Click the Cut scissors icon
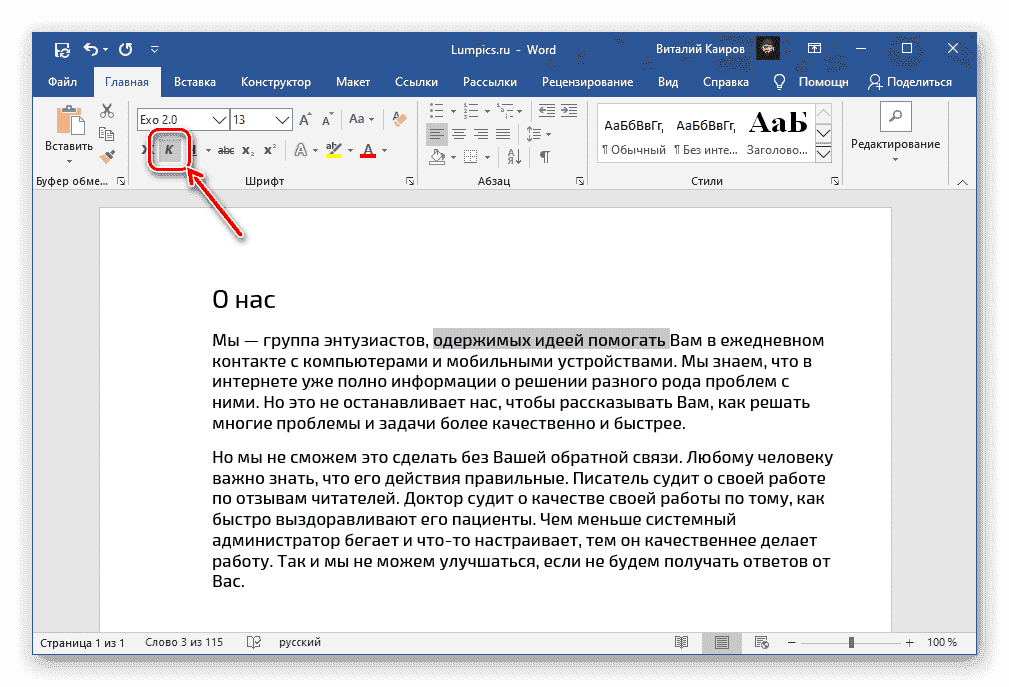1009x687 pixels. click(x=107, y=111)
